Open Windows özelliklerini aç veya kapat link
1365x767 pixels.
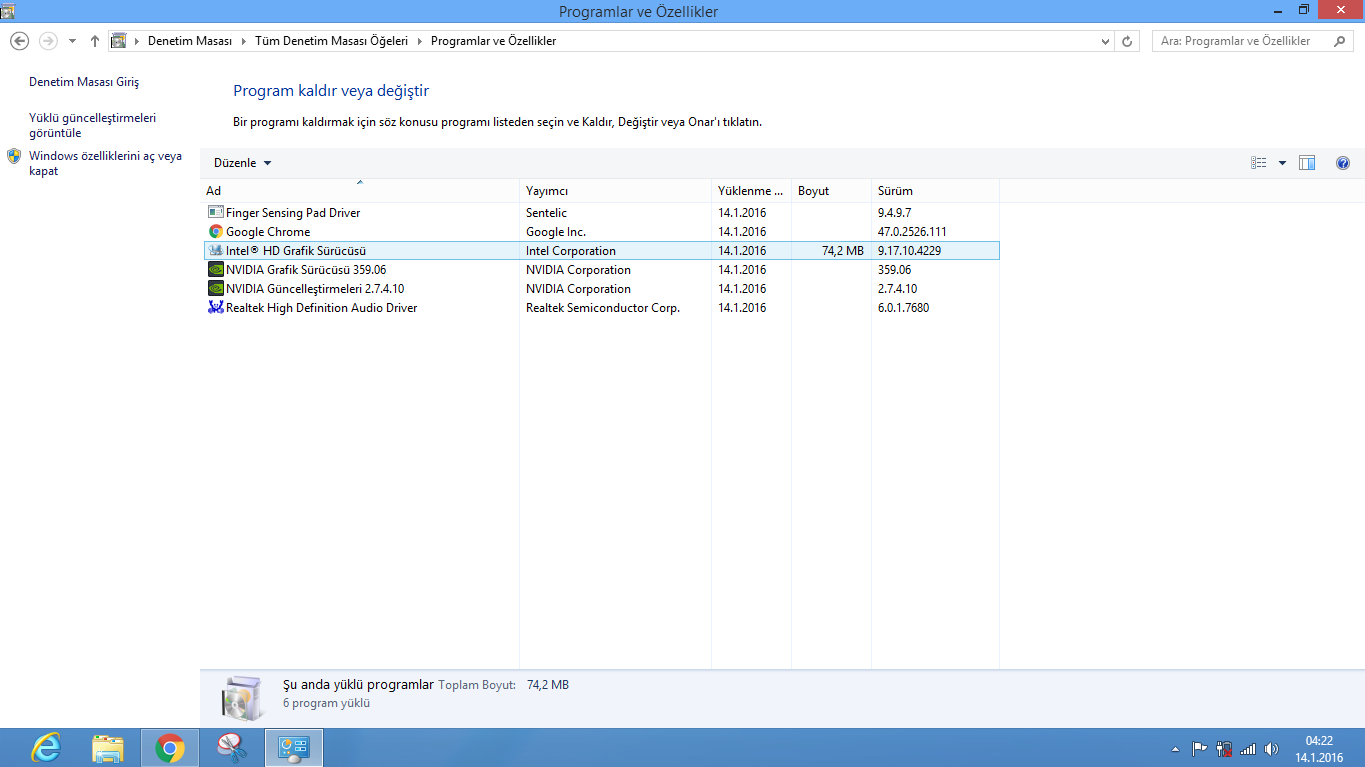tap(105, 163)
